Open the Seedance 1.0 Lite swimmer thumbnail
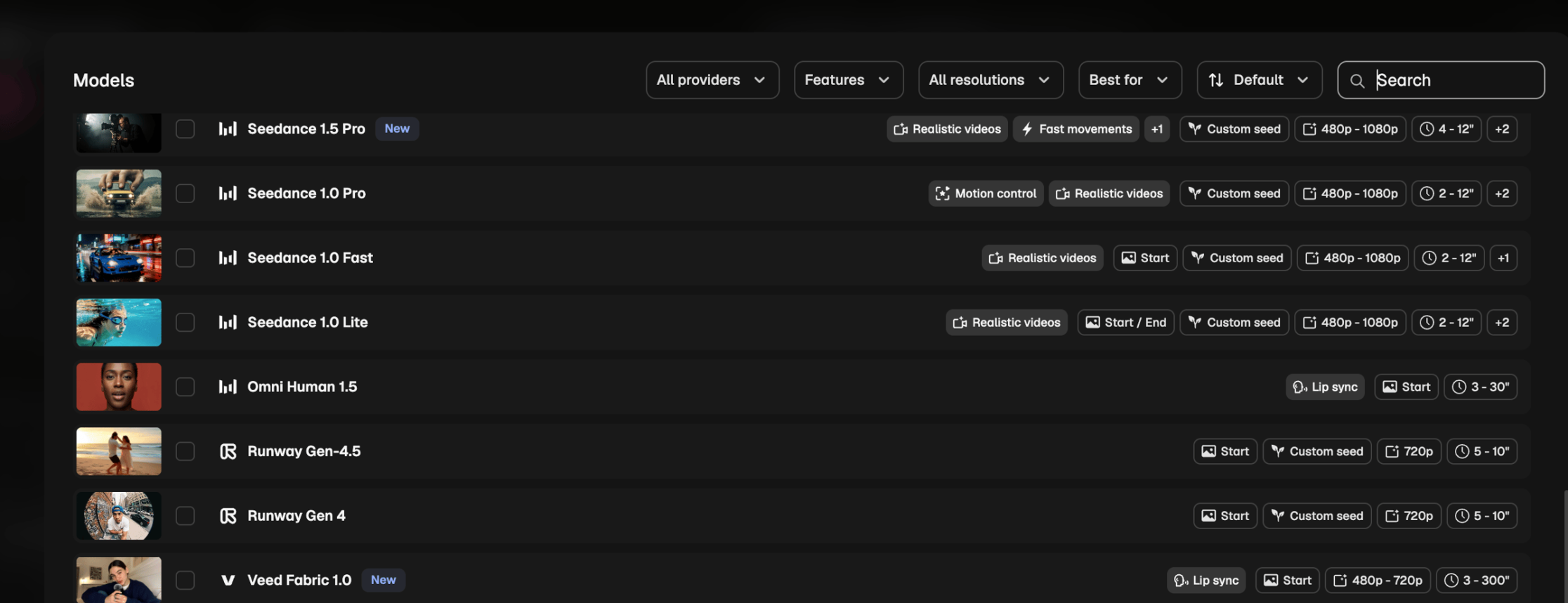The image size is (1568, 603). tap(119, 323)
